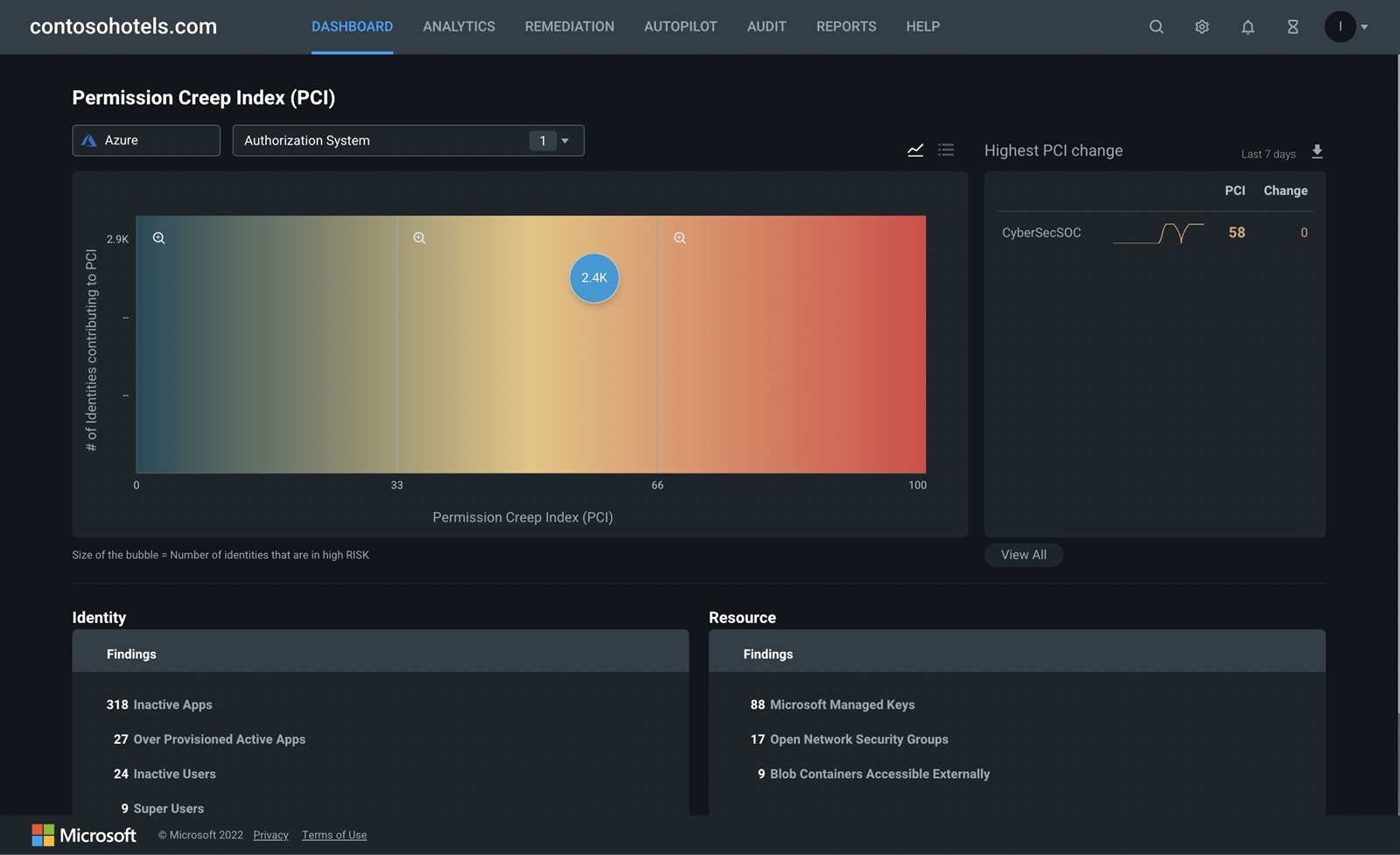1400x855 pixels.
Task: Open the Reports tab
Action: [846, 26]
